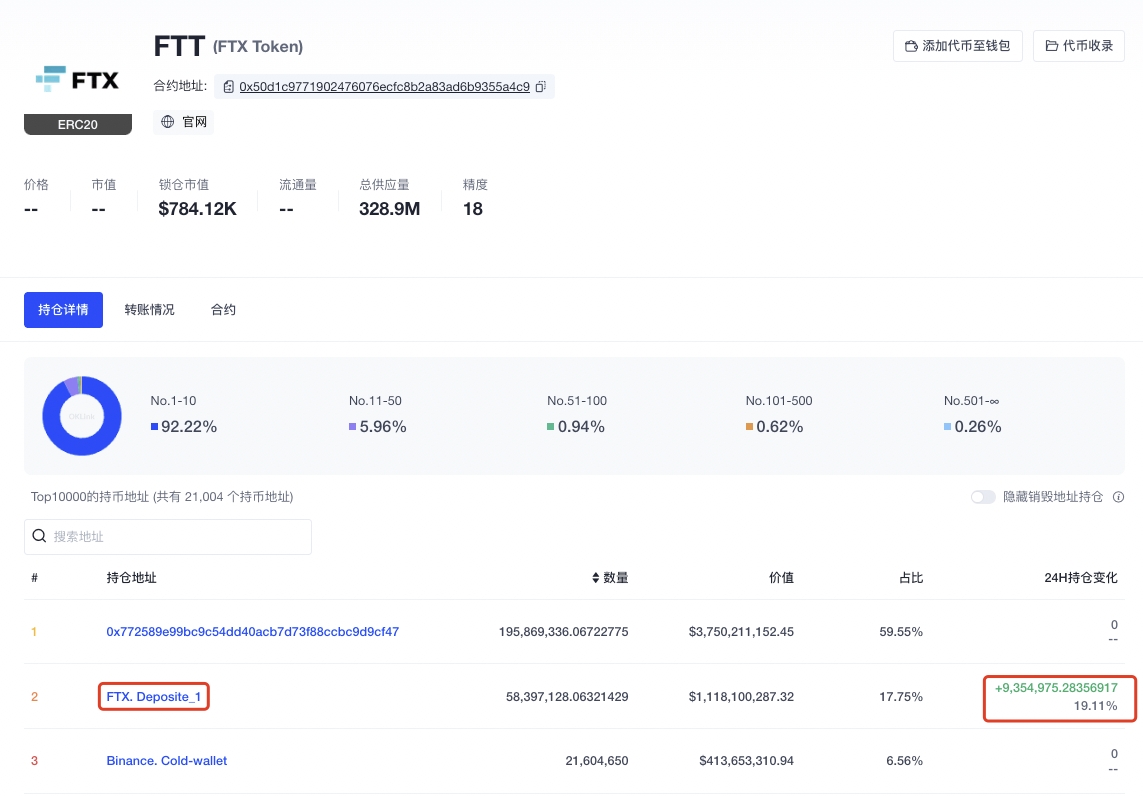Screen dimensions: 1143x796
Task: Click the magnifier icon in the address search box
Action: click(40, 537)
